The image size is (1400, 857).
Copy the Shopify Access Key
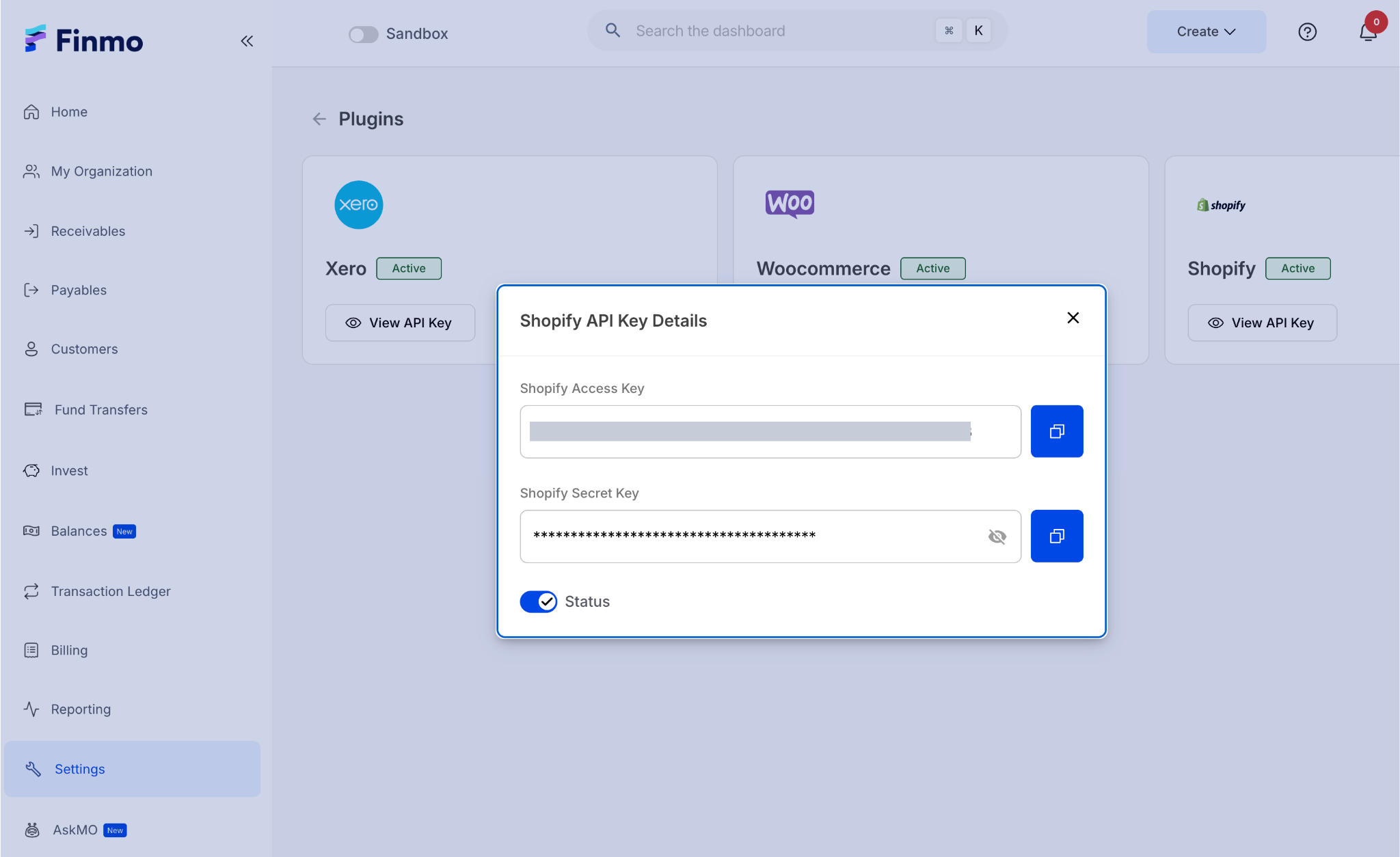tap(1057, 431)
